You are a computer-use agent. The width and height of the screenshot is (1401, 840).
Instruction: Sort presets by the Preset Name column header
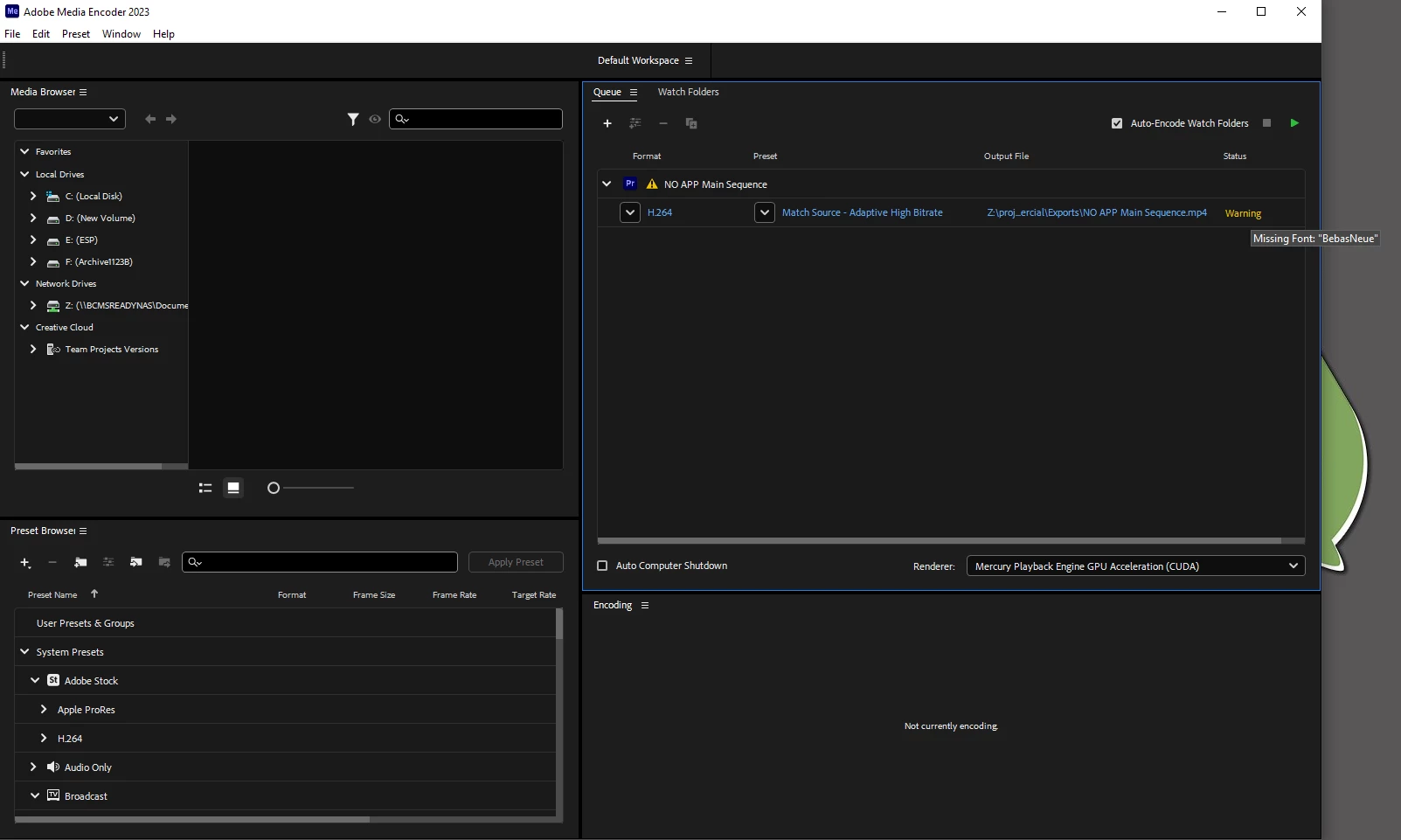(x=52, y=595)
